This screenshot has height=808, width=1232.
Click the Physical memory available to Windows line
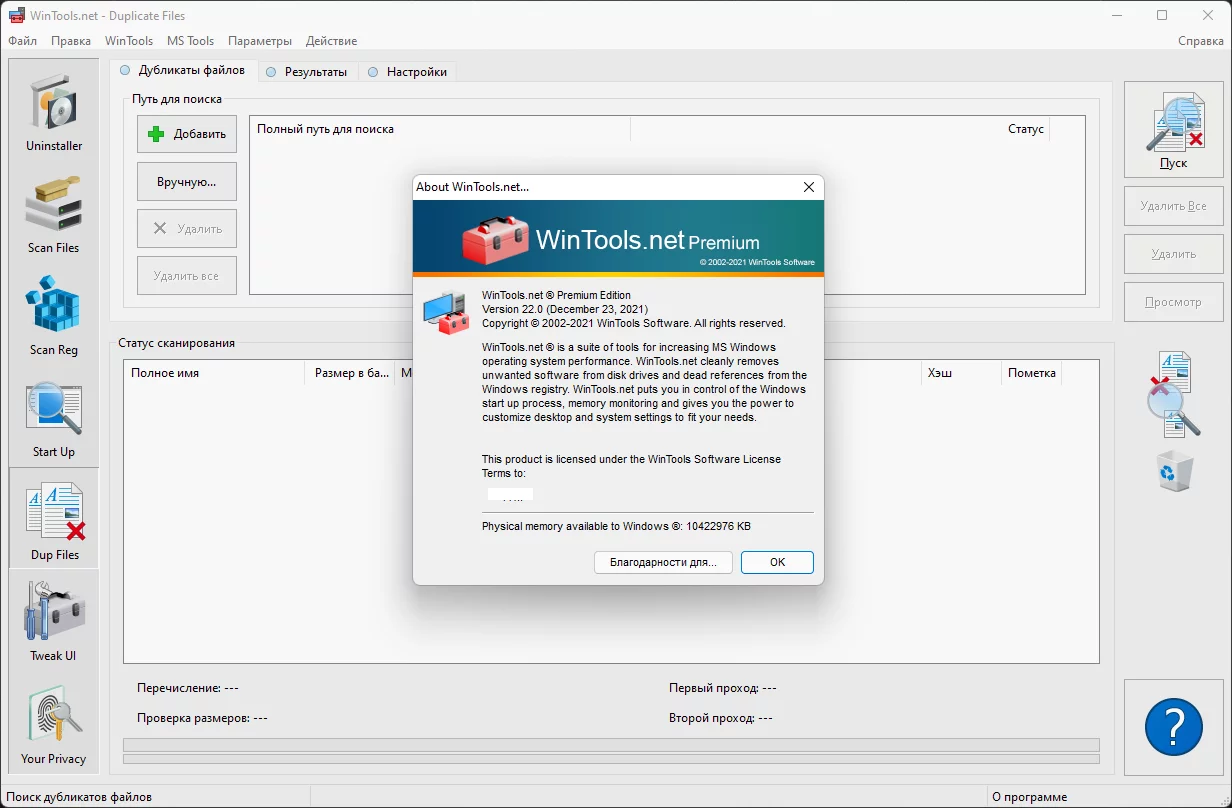click(x=616, y=526)
